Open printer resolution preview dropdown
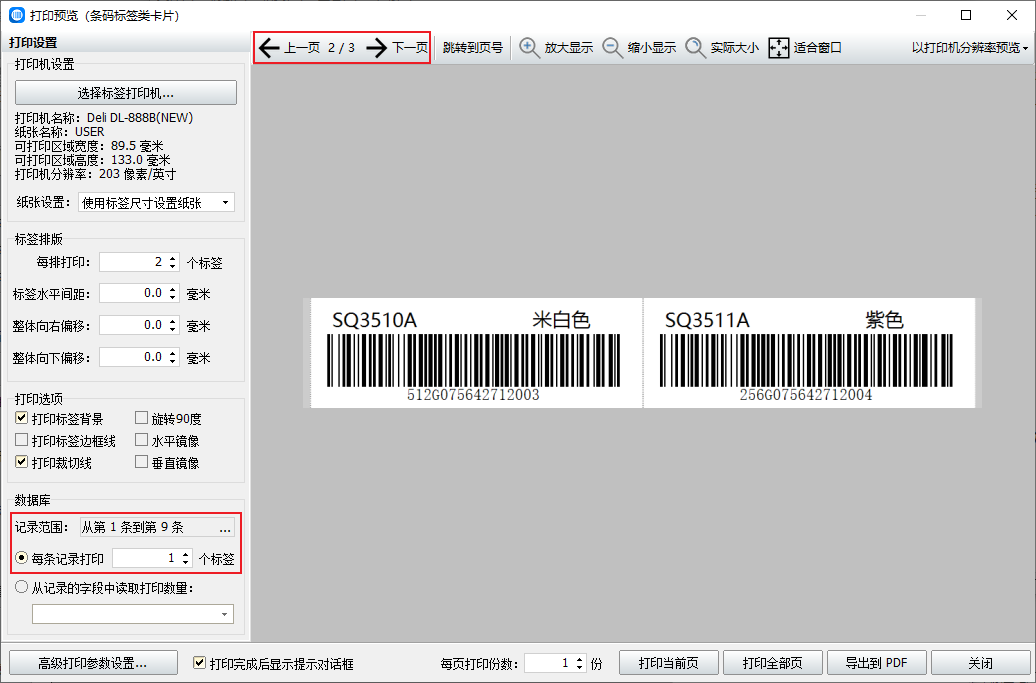The width and height of the screenshot is (1036, 683). [x=970, y=48]
